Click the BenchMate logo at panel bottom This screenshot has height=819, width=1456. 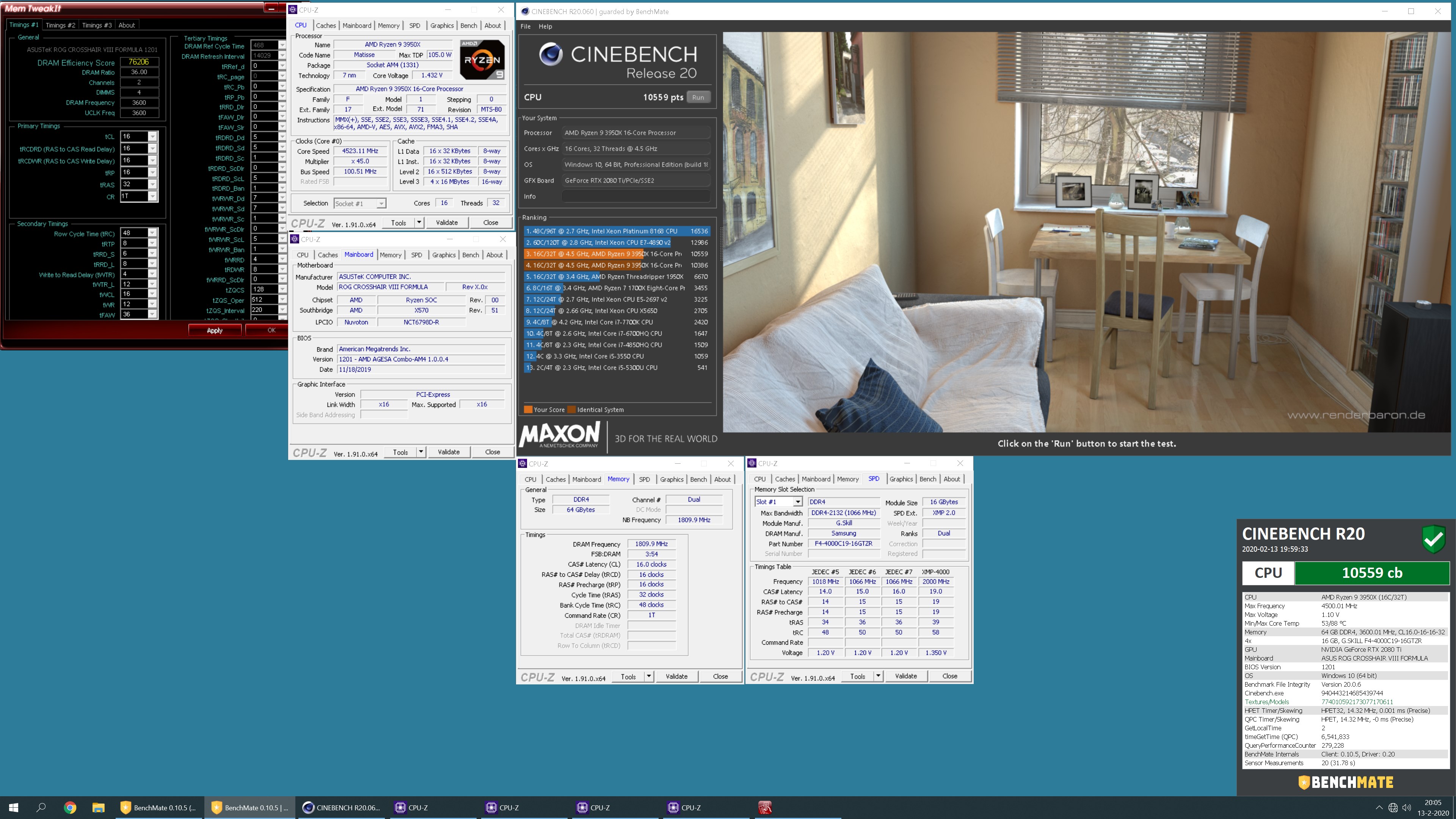[x=1345, y=782]
